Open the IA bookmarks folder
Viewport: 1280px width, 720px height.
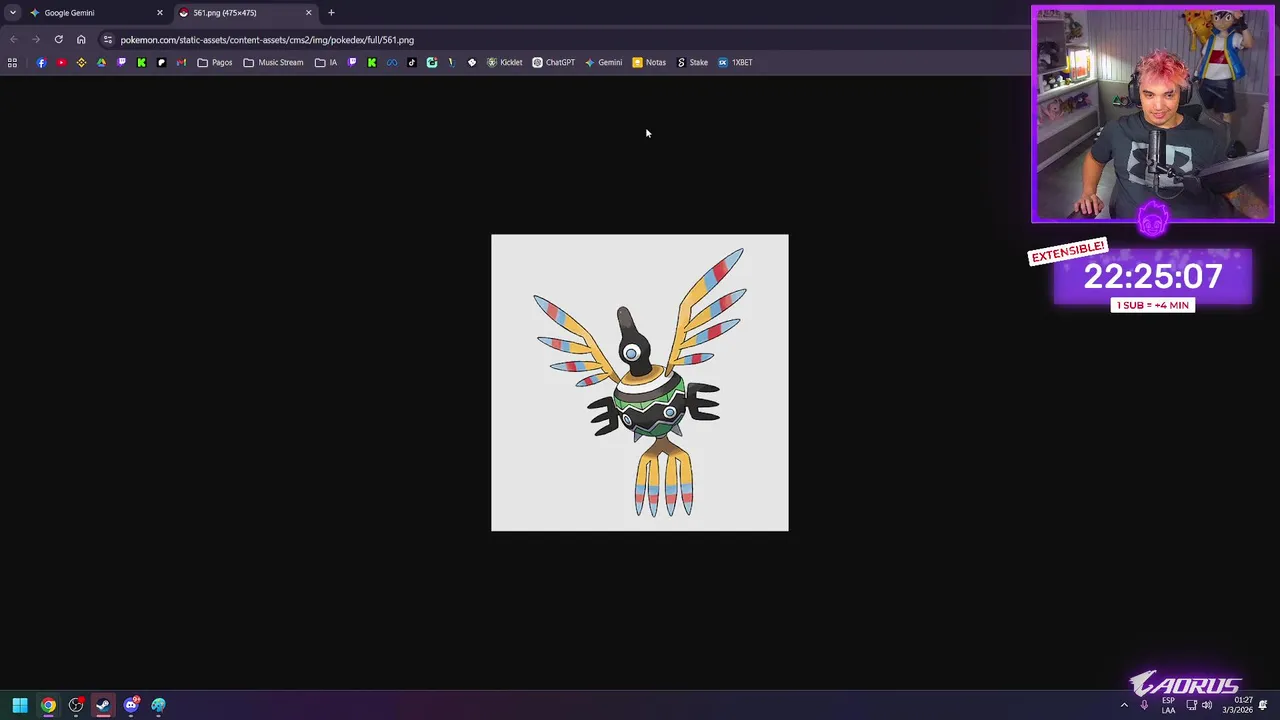tap(326, 62)
